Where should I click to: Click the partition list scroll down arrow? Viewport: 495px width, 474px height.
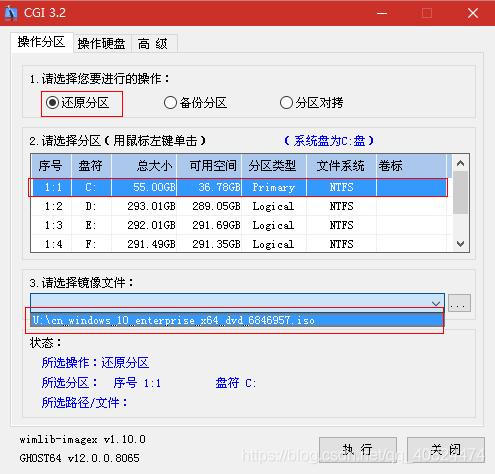point(461,244)
